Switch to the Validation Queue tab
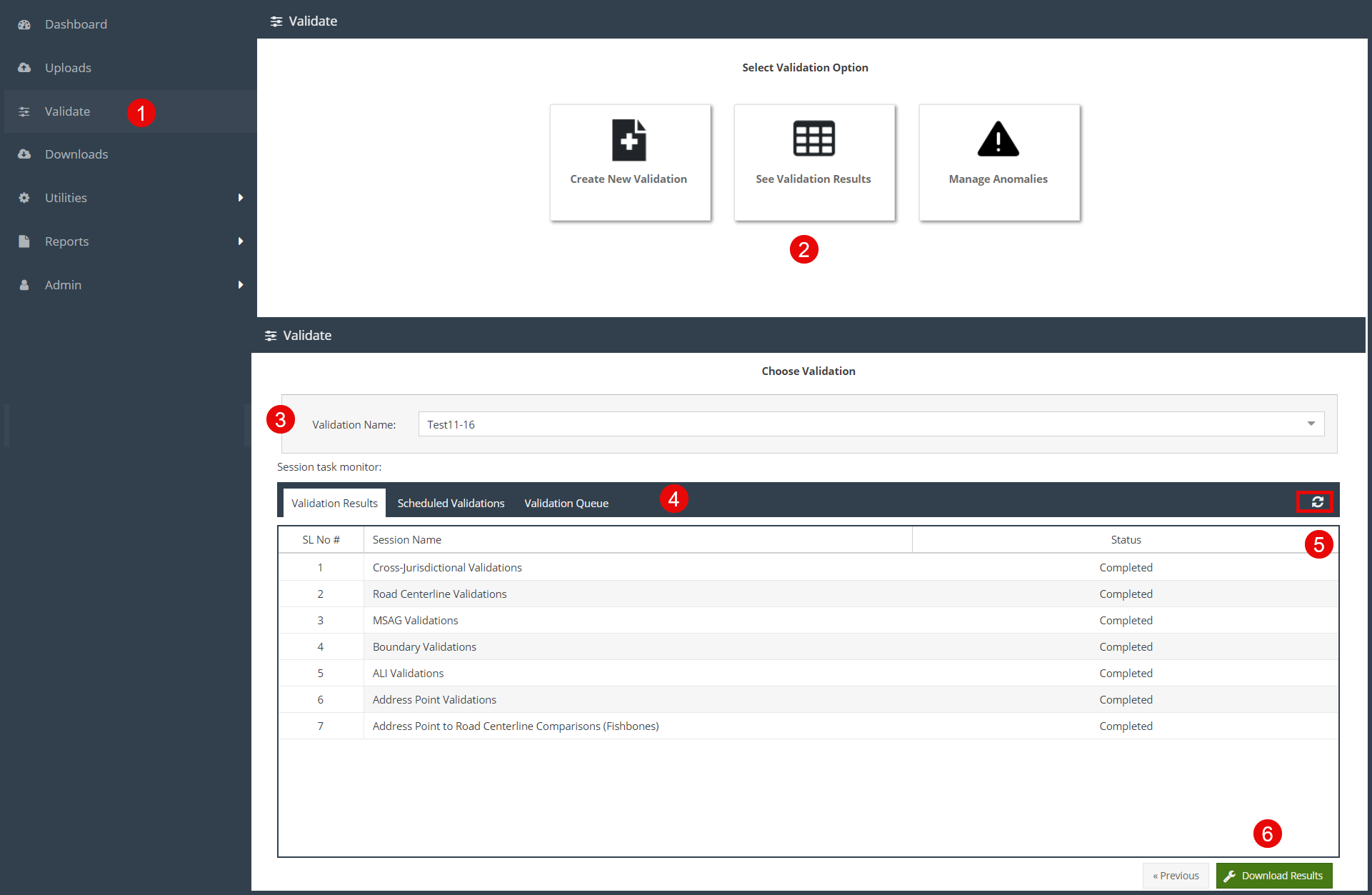 [x=566, y=504]
